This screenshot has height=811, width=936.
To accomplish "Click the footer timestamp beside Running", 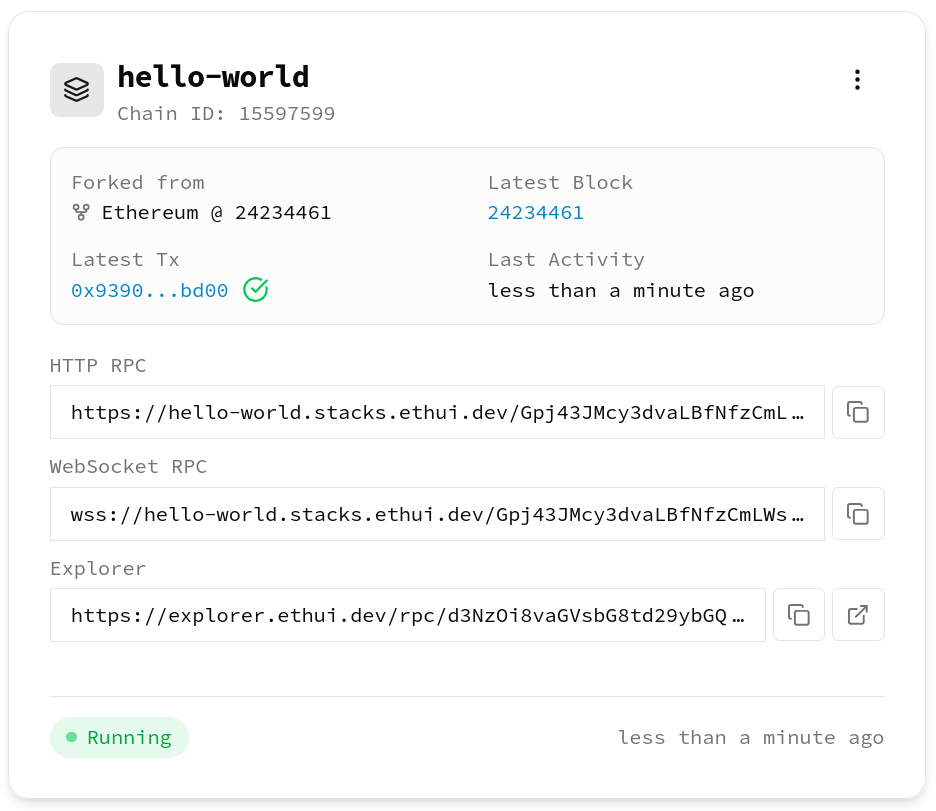I will tap(750, 738).
